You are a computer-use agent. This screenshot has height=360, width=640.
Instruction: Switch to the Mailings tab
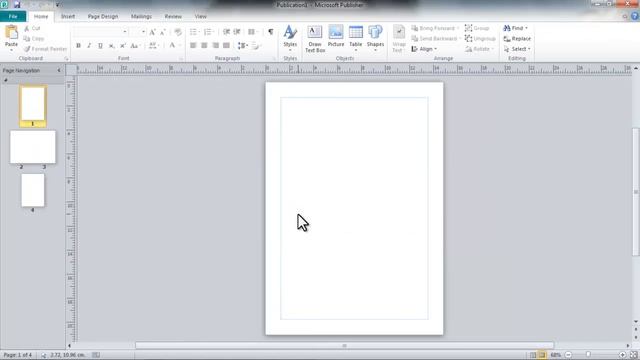[141, 16]
